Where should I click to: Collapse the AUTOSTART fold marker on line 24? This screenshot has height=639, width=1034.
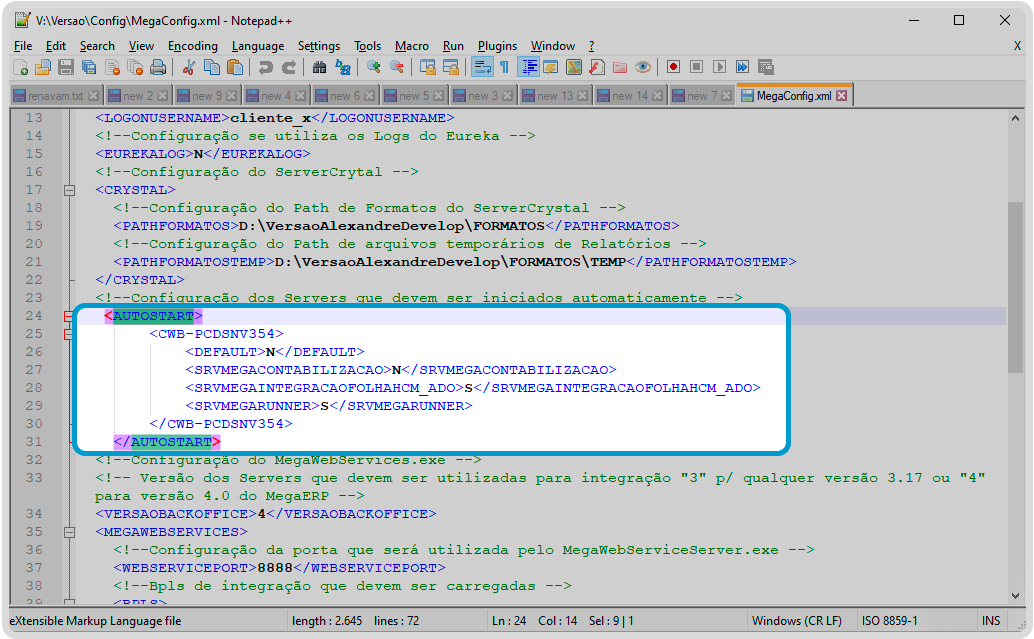pos(69,316)
